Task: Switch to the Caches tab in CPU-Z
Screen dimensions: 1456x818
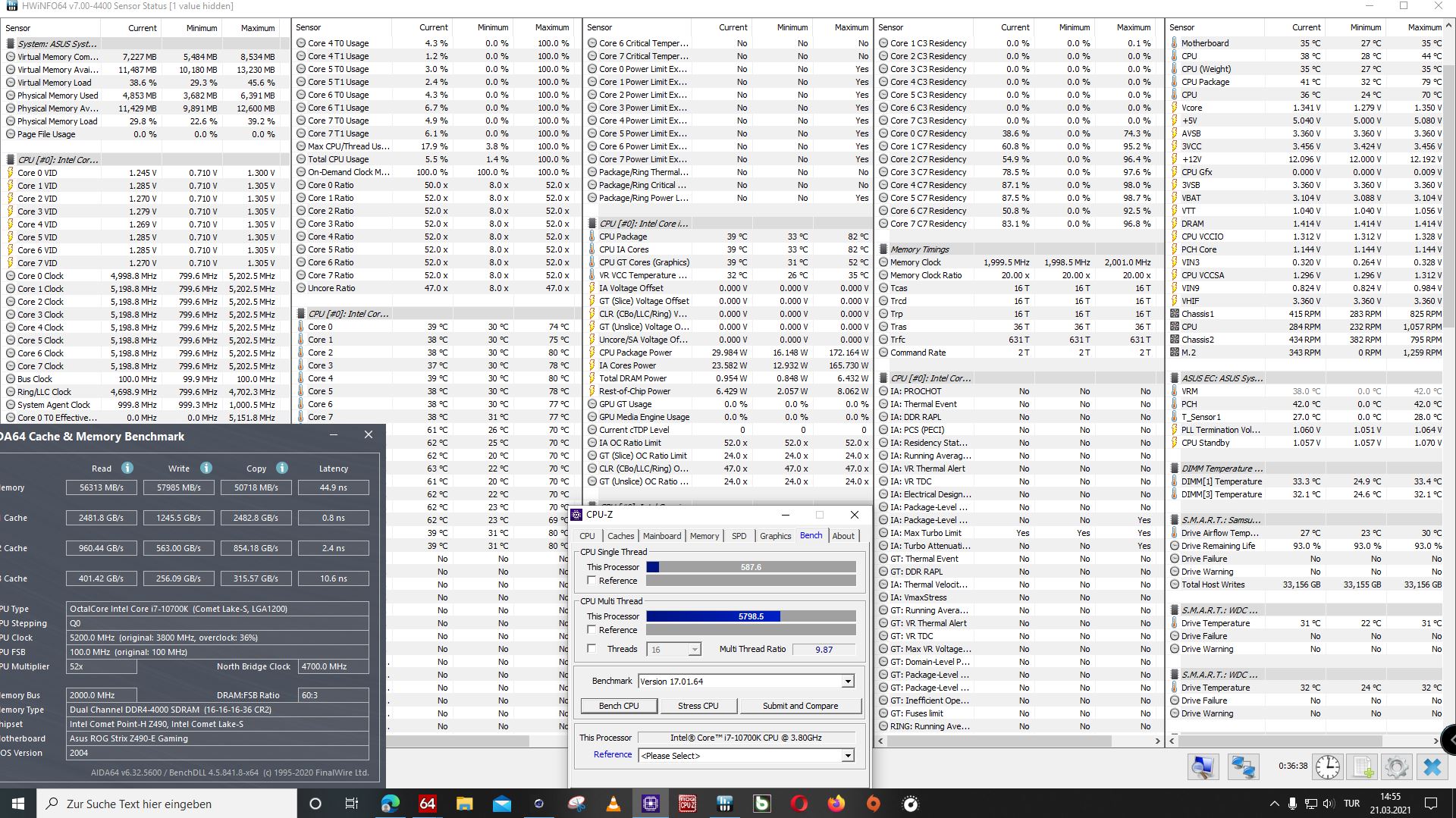Action: (620, 536)
